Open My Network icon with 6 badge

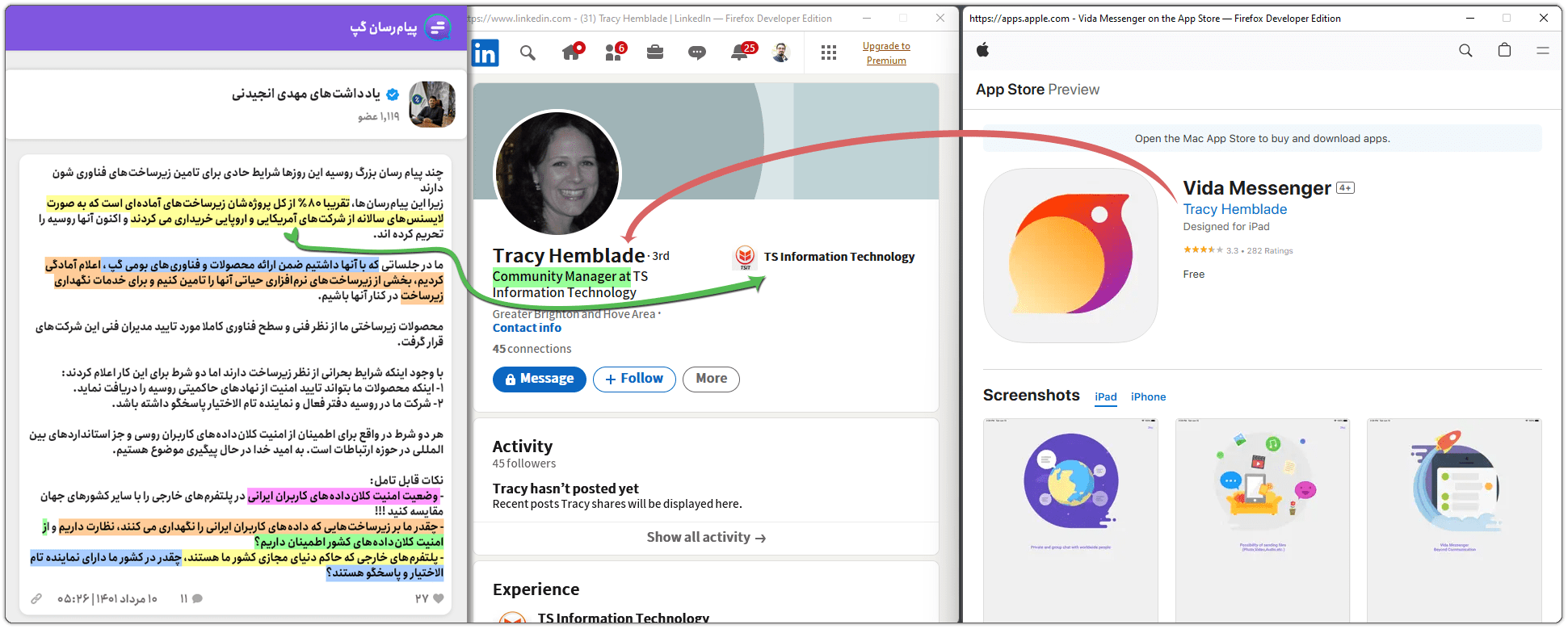[x=614, y=53]
